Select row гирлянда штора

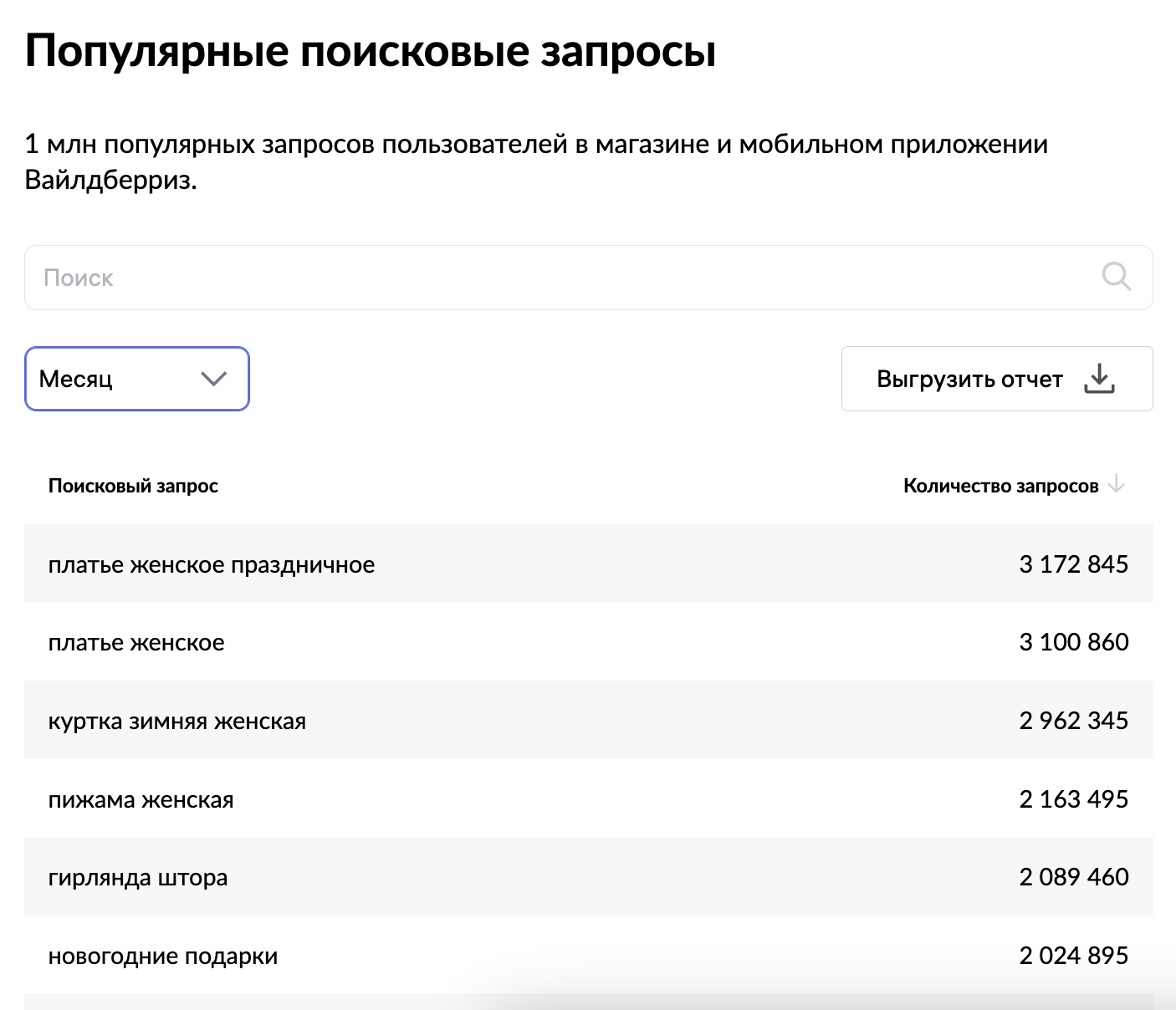coord(588,877)
